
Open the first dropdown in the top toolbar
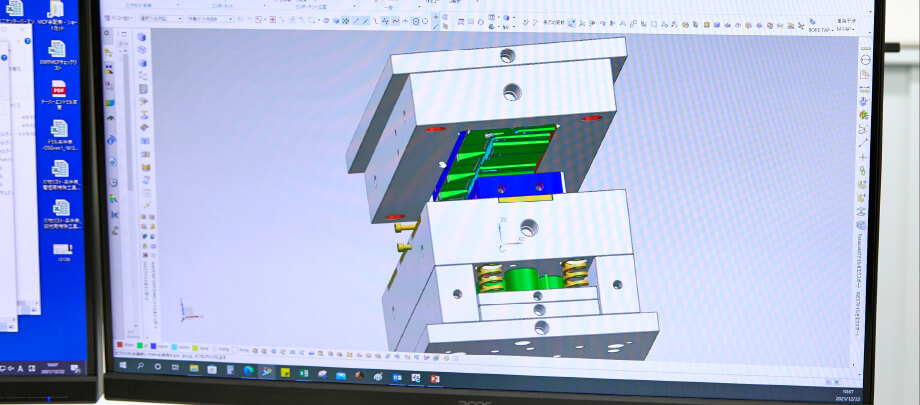tap(119, 18)
